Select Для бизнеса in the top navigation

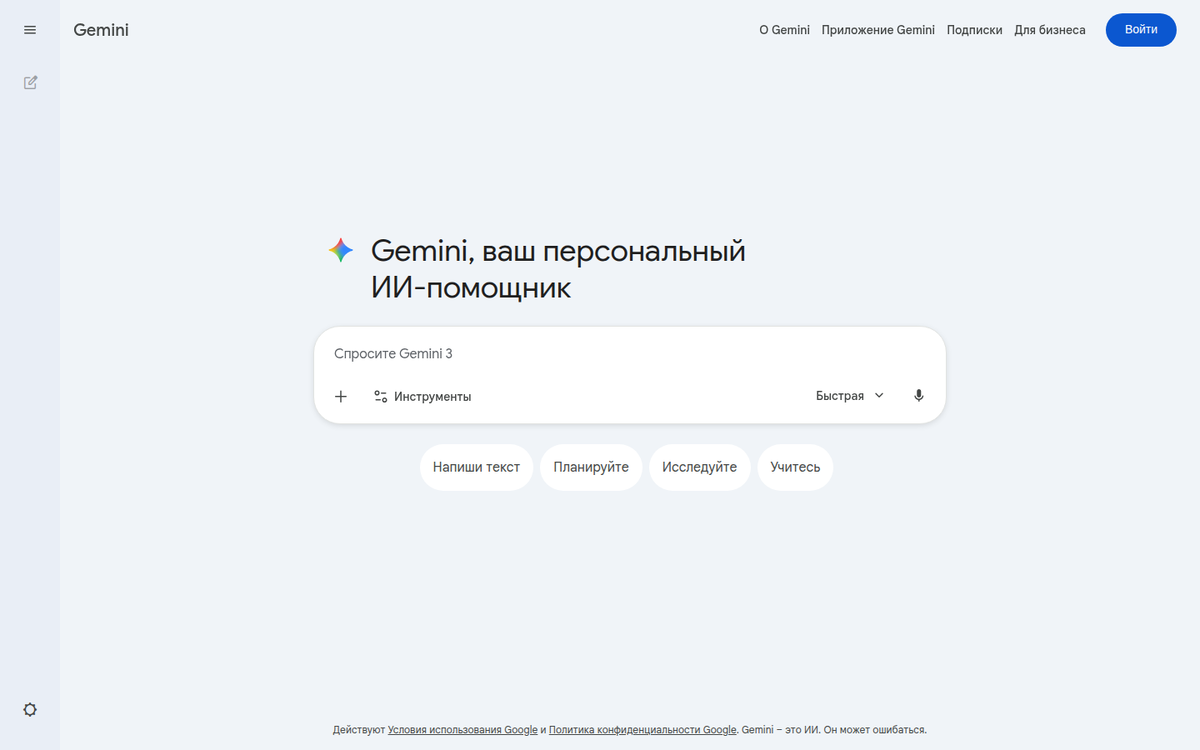coord(1050,30)
